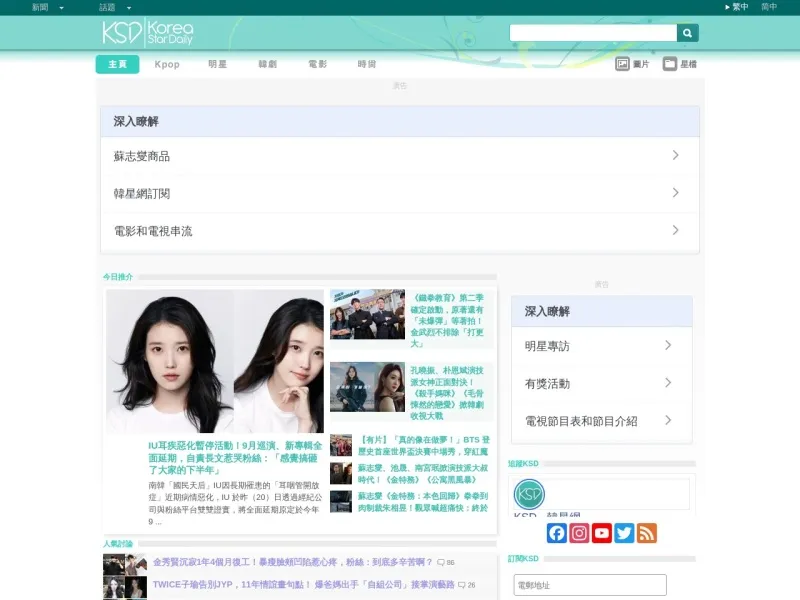Open the IU耳疾惡化暫停活動 headline
Image resolution: width=800 pixels, height=600 pixels.
[235, 458]
